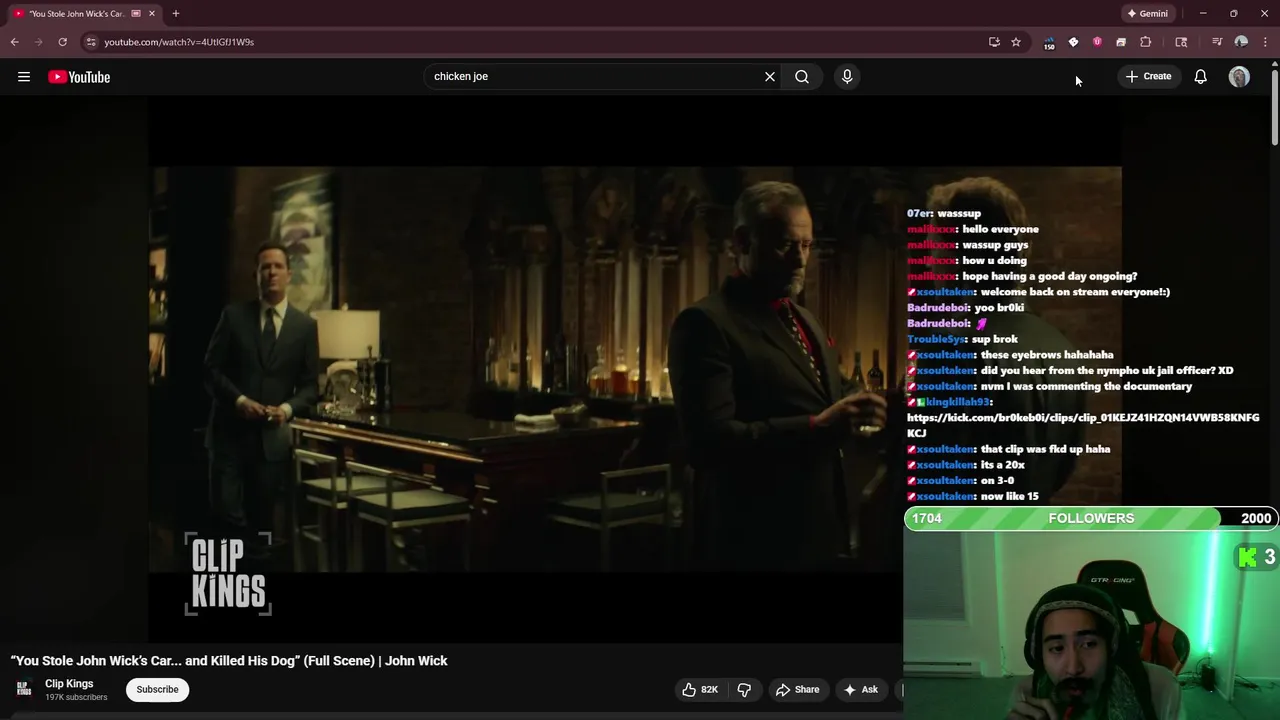This screenshot has height=720, width=1280.
Task: Open the extension showing 150 badge
Action: coord(1049,43)
